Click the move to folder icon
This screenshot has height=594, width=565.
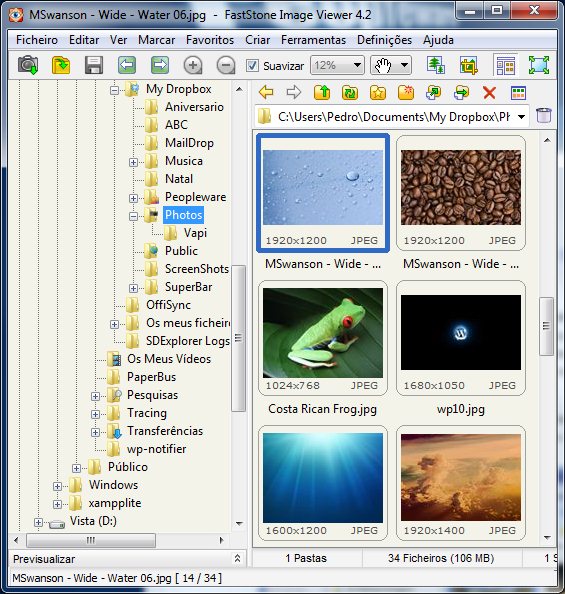(x=462, y=92)
